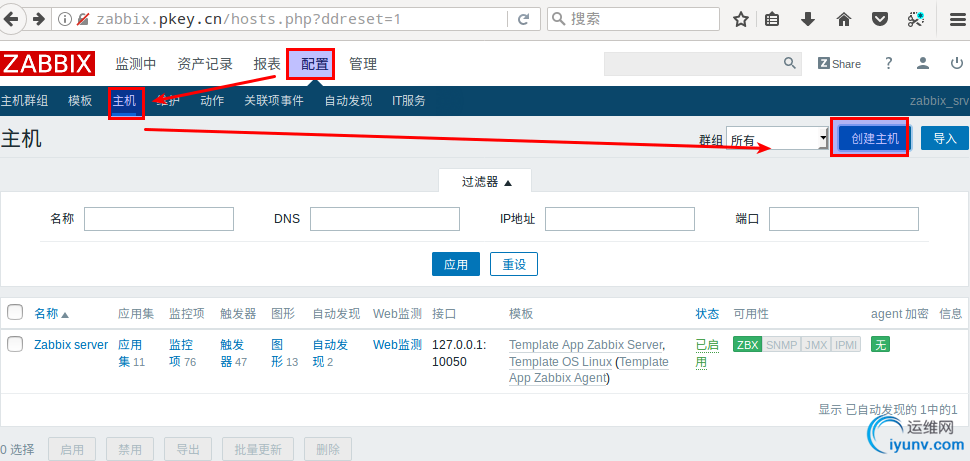Image resolution: width=970 pixels, height=461 pixels.
Task: Click the browser URL address bar
Action: click(297, 19)
